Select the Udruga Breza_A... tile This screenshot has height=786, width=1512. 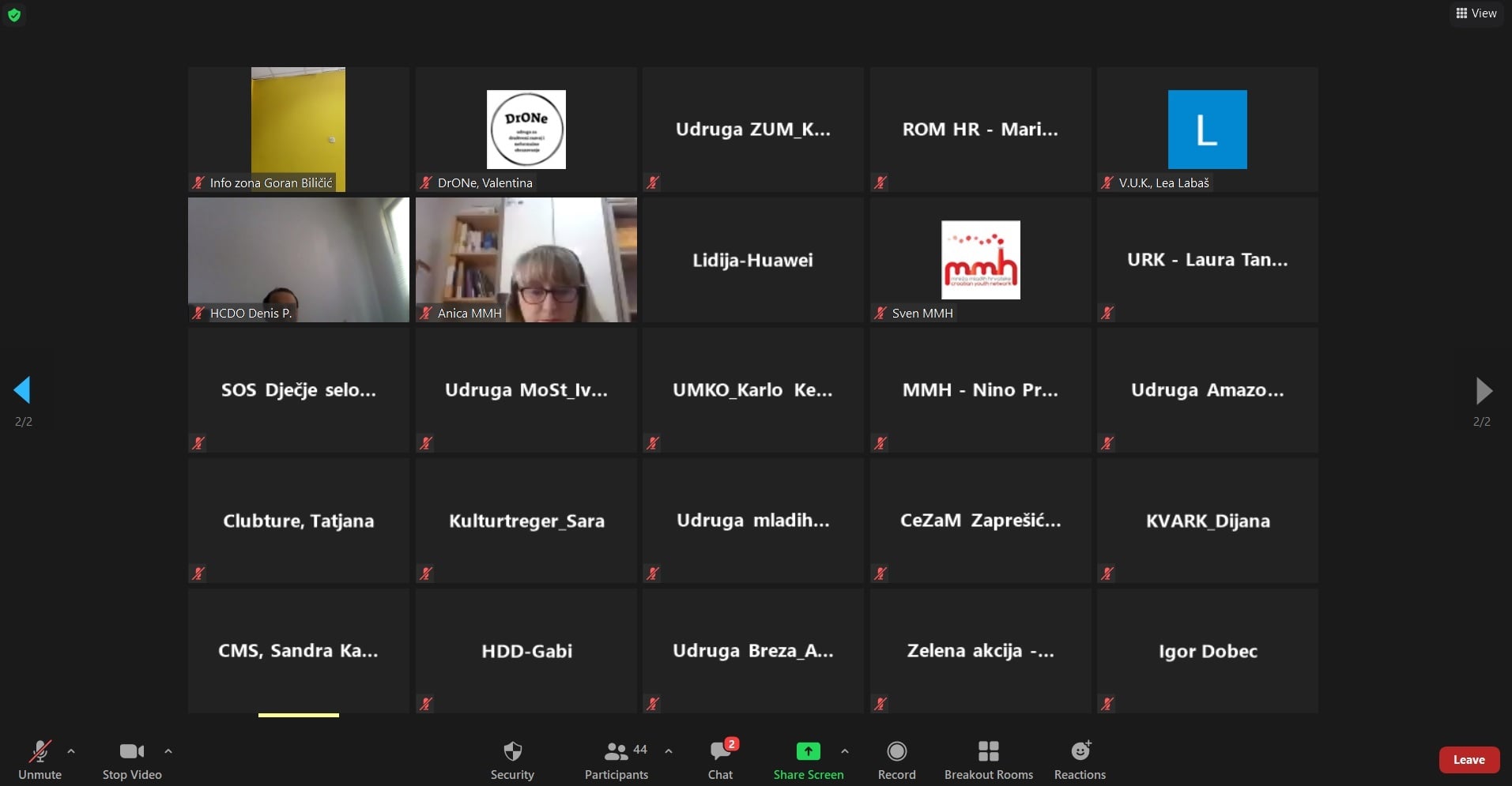click(753, 651)
